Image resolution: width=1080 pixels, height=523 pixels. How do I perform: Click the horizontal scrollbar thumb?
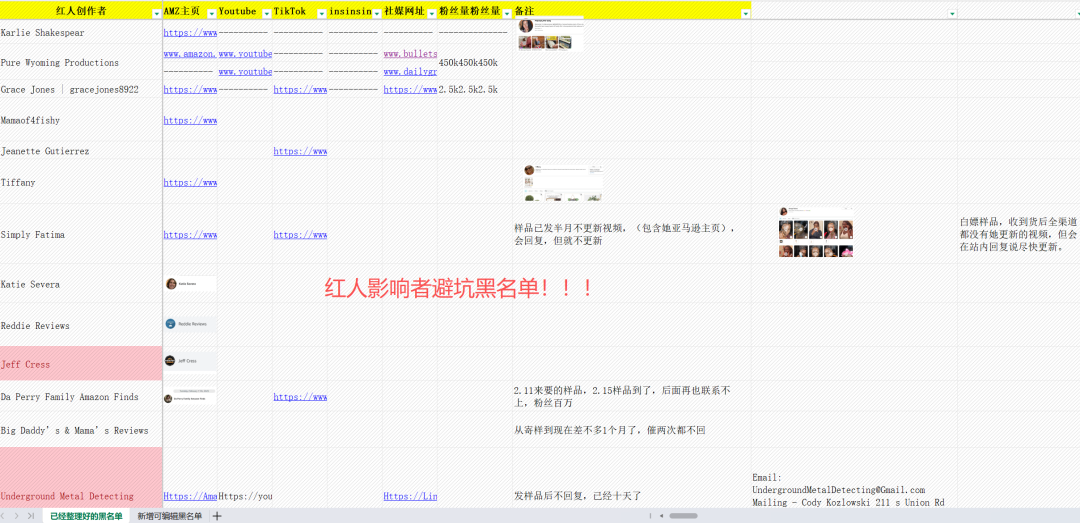[x=683, y=515]
